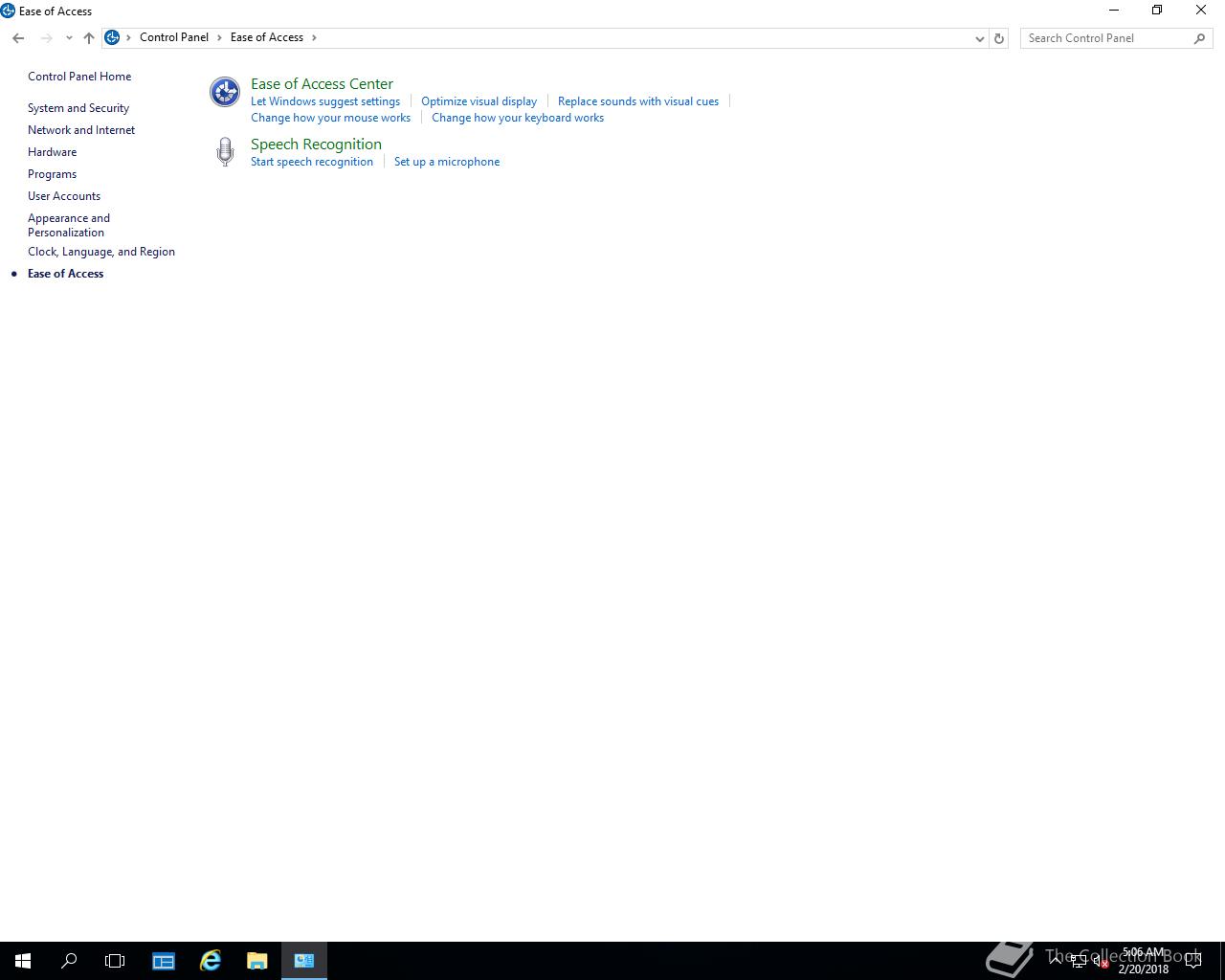
Task: Expand the chevron after Ease of Access breadcrumb
Action: 314,37
